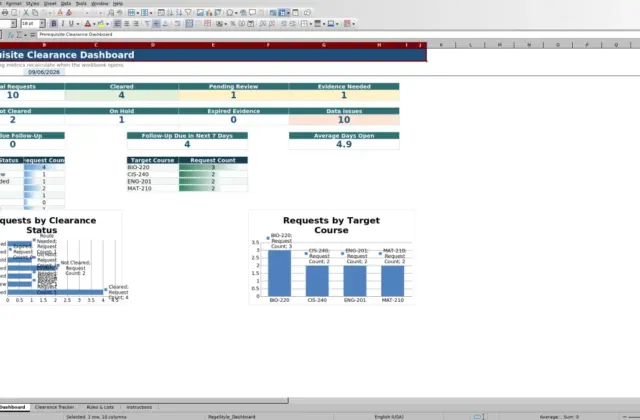Click the Print icon

coord(5,13)
